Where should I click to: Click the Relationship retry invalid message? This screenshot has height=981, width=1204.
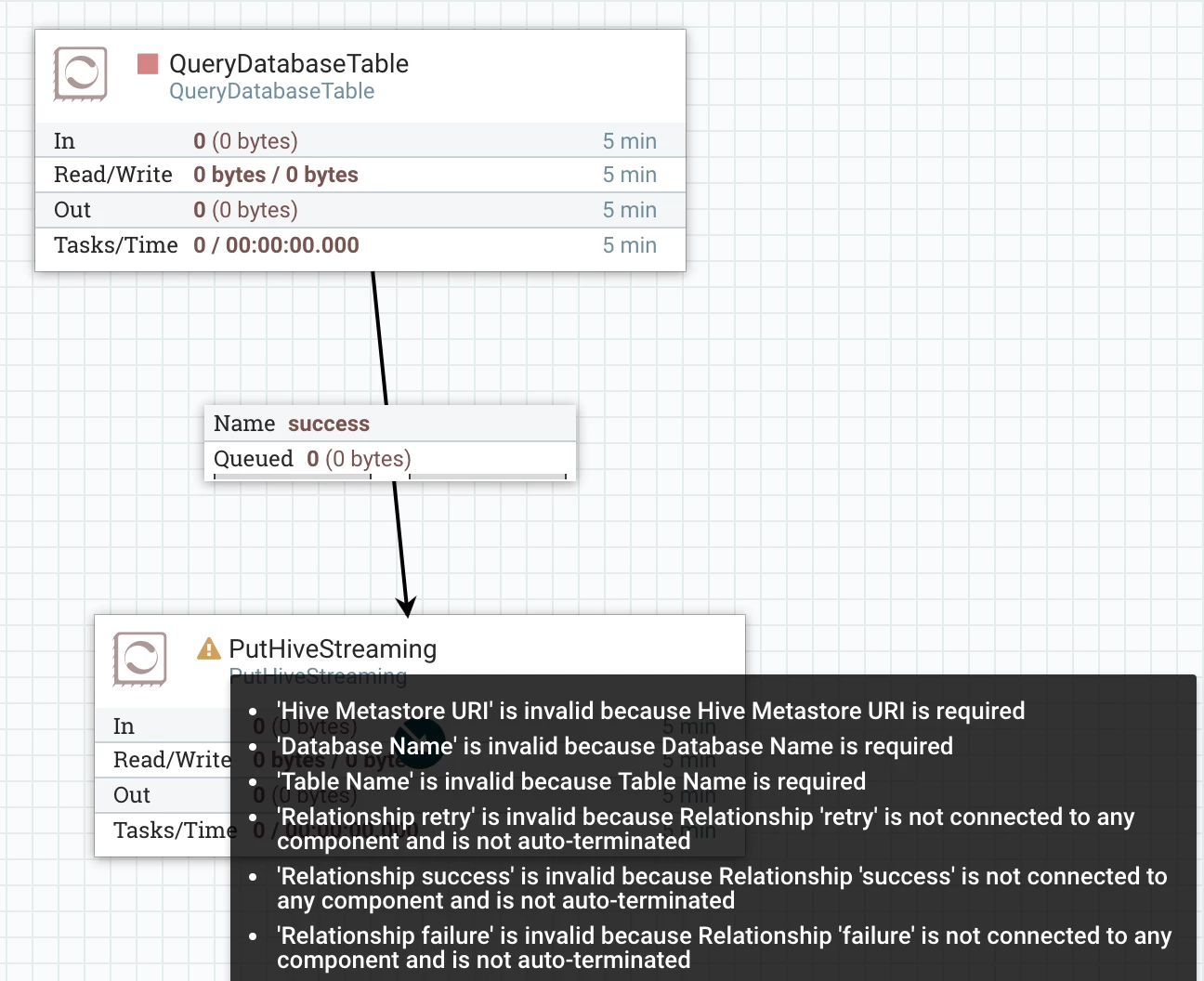point(706,829)
